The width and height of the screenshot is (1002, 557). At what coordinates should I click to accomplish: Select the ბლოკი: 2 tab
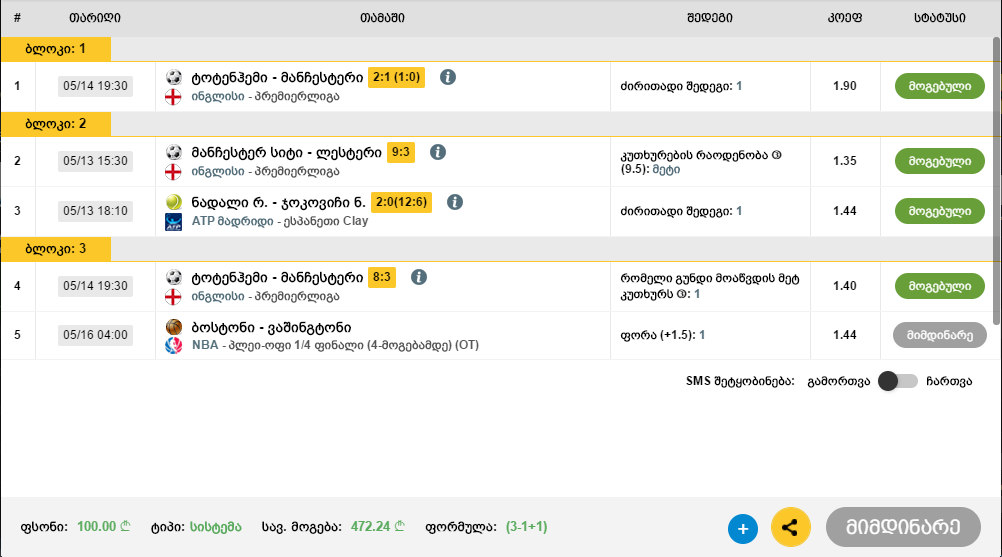coord(56,124)
